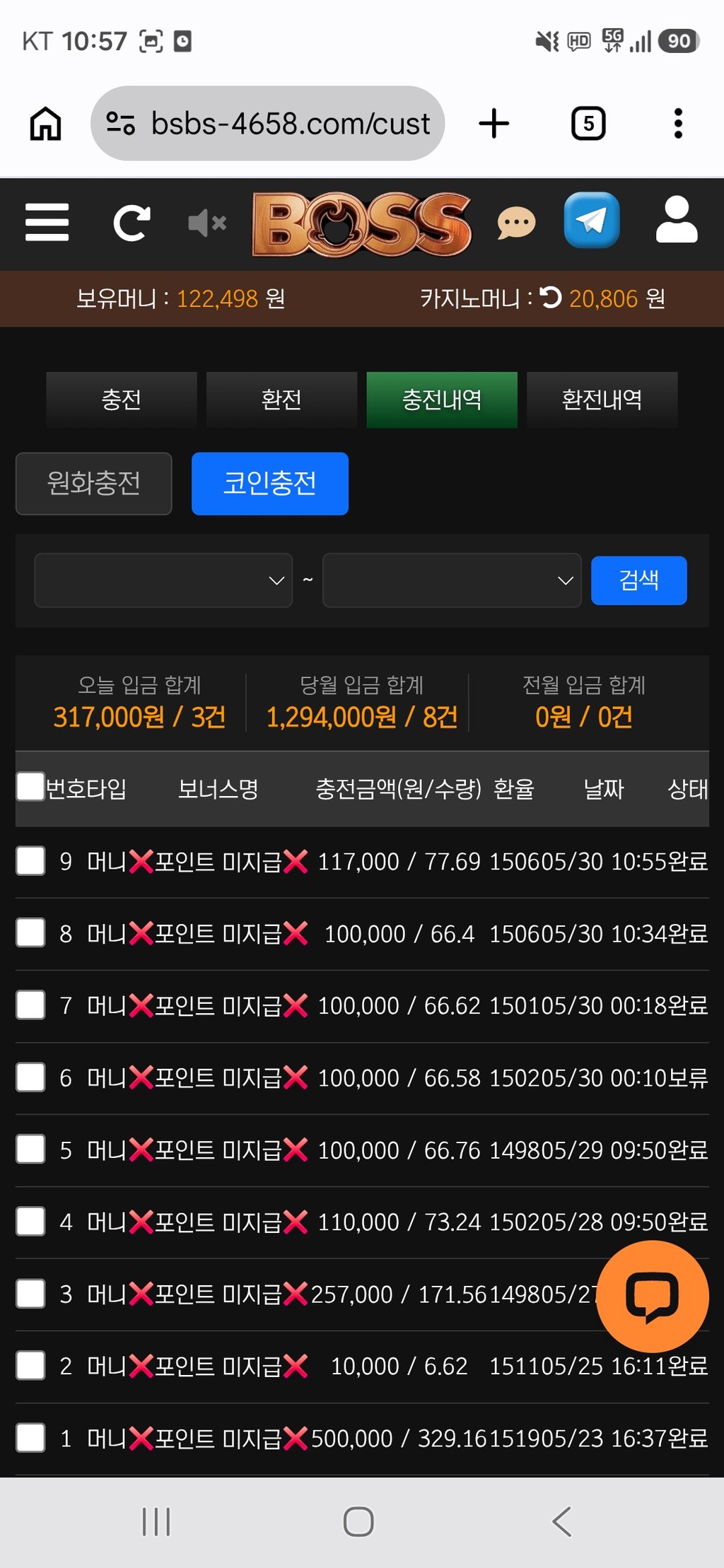Click amount 10,000 / 6.62 in row 2
Screen dimensions: 724x1568
[399, 1367]
